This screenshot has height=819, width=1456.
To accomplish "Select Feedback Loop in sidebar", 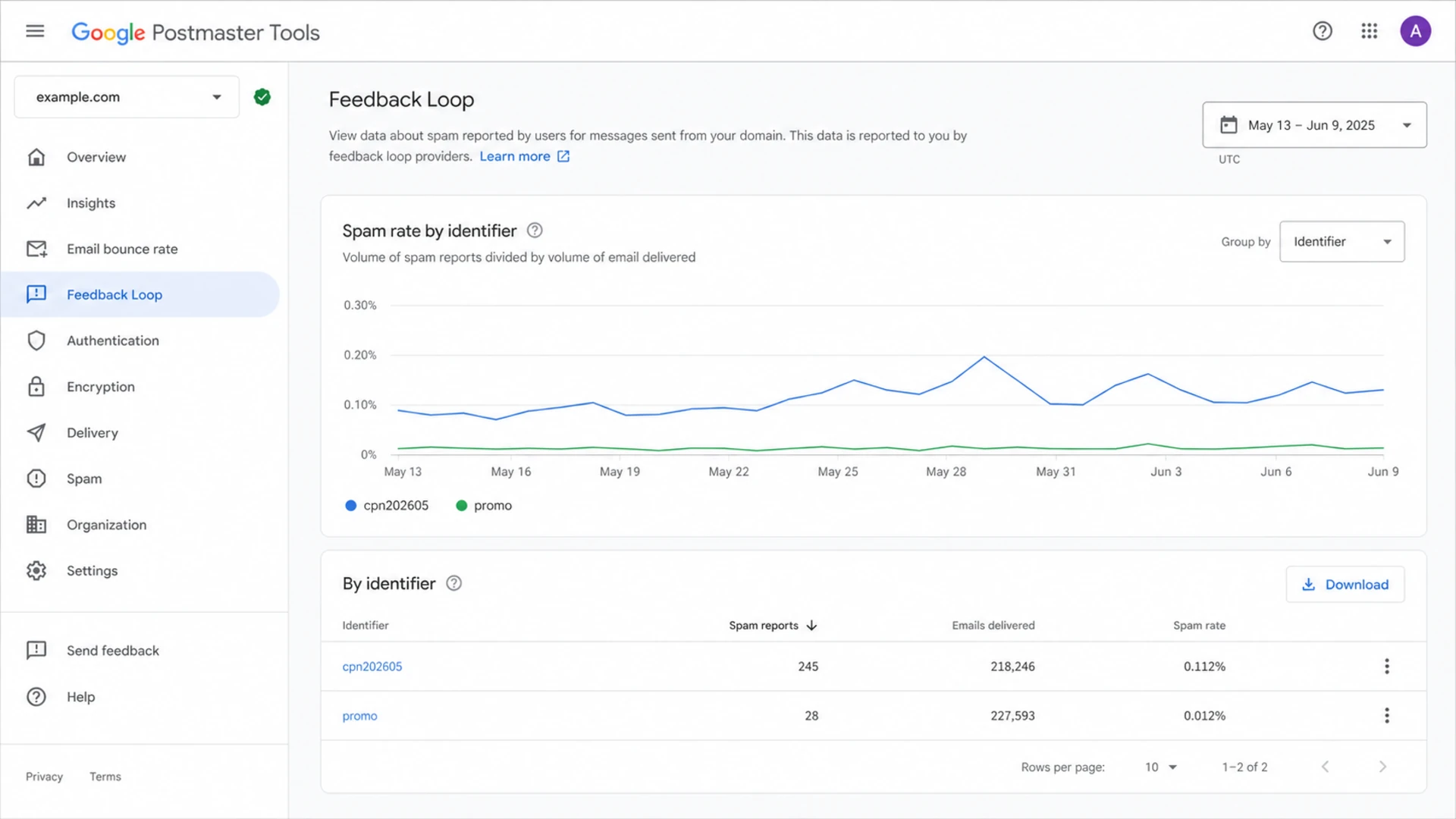I will [x=140, y=294].
